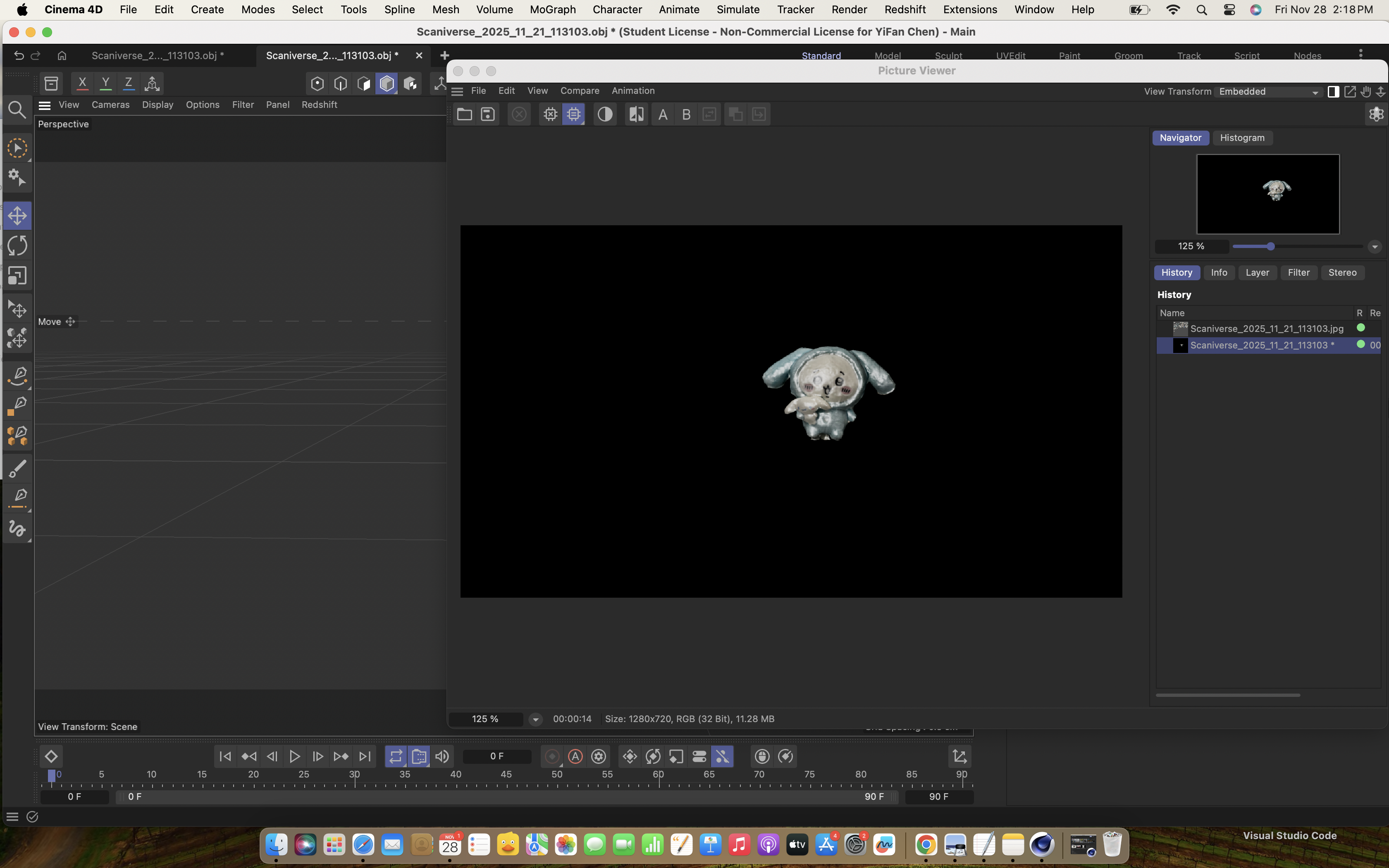Open the Navigator zoom options arrow
The width and height of the screenshot is (1389, 868).
(x=1374, y=247)
